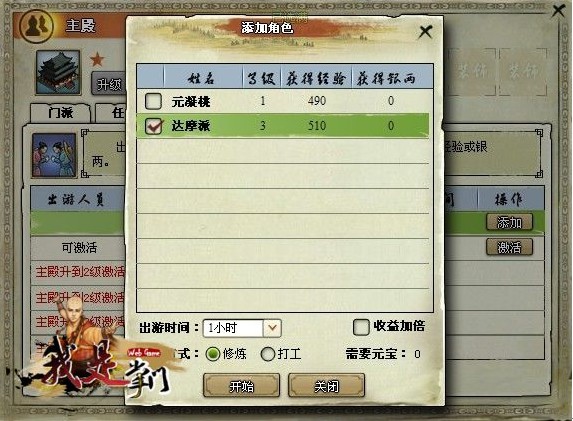This screenshot has width=573, height=421.
Task: Click the red star rating icon
Action: (97, 59)
